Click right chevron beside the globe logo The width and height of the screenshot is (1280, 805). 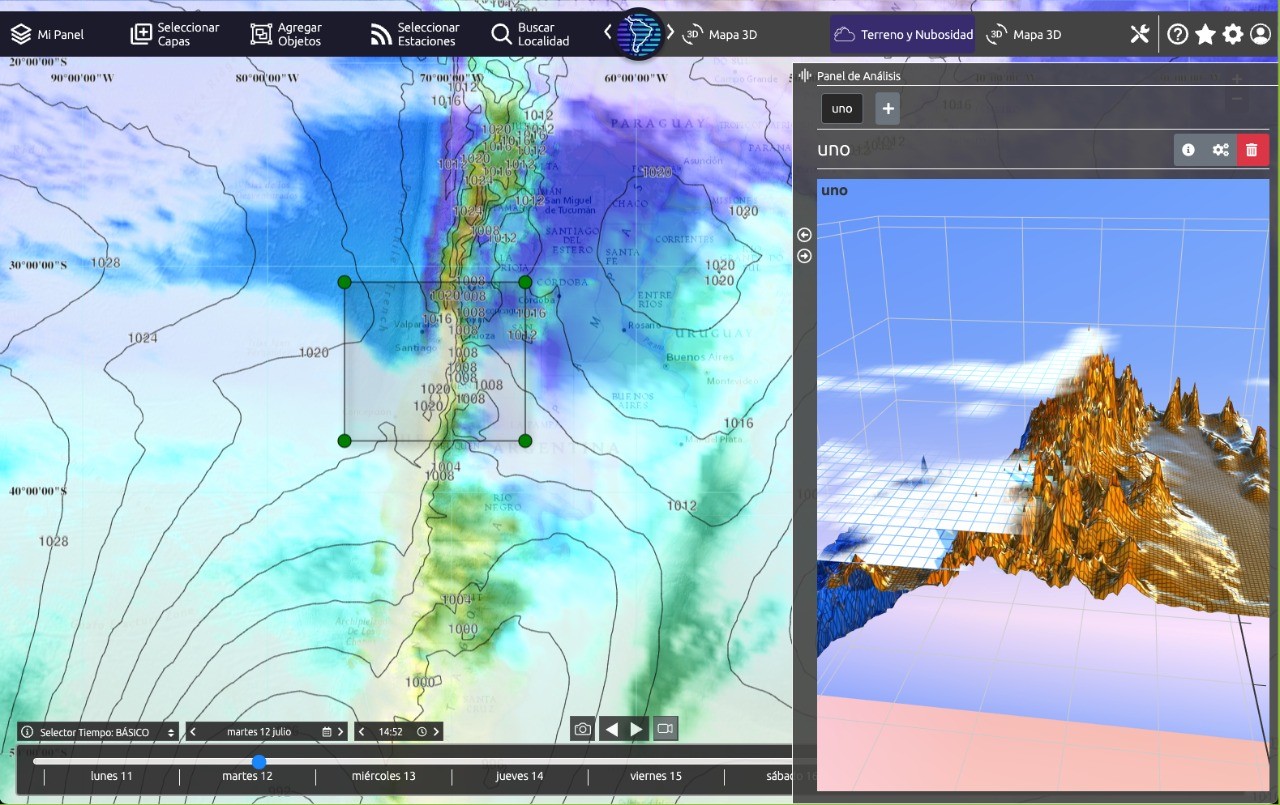click(671, 32)
